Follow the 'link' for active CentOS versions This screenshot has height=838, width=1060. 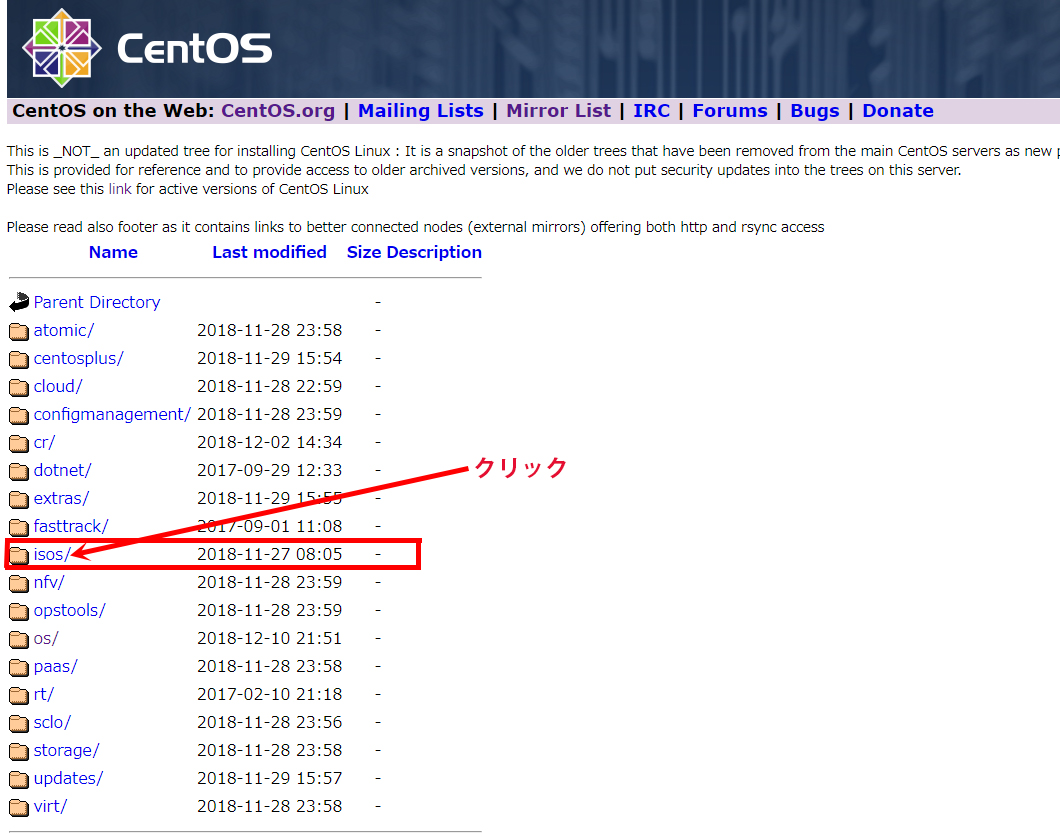[x=120, y=189]
